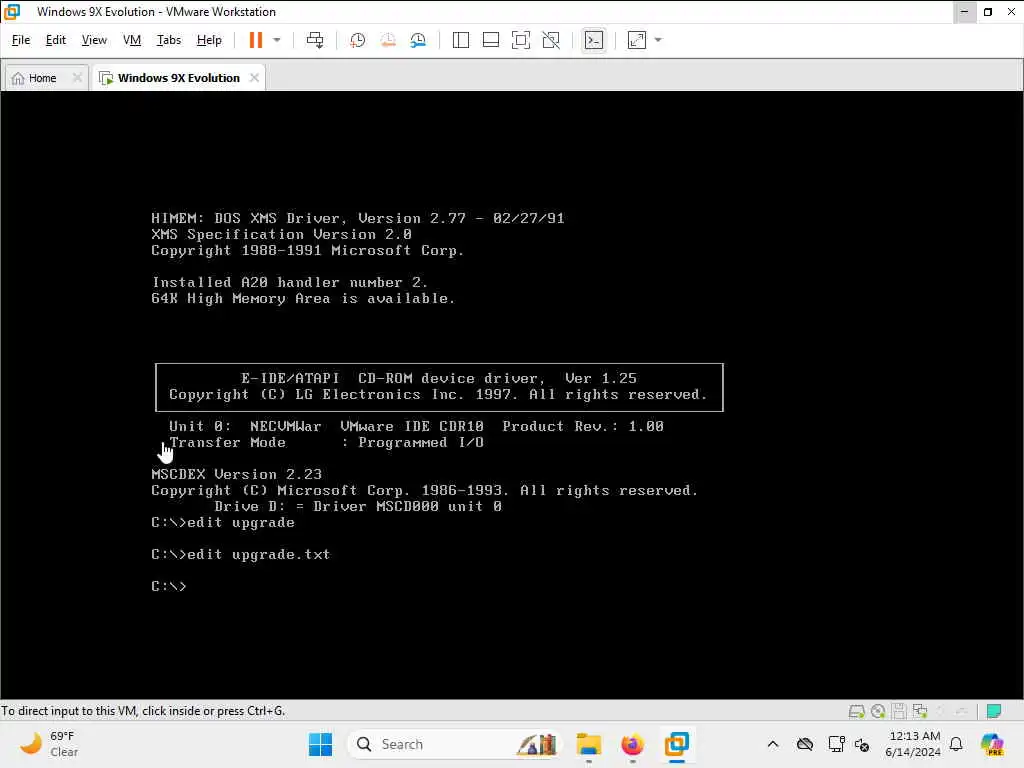This screenshot has height=768, width=1024.
Task: Open the Windows Start menu
Action: (320, 744)
